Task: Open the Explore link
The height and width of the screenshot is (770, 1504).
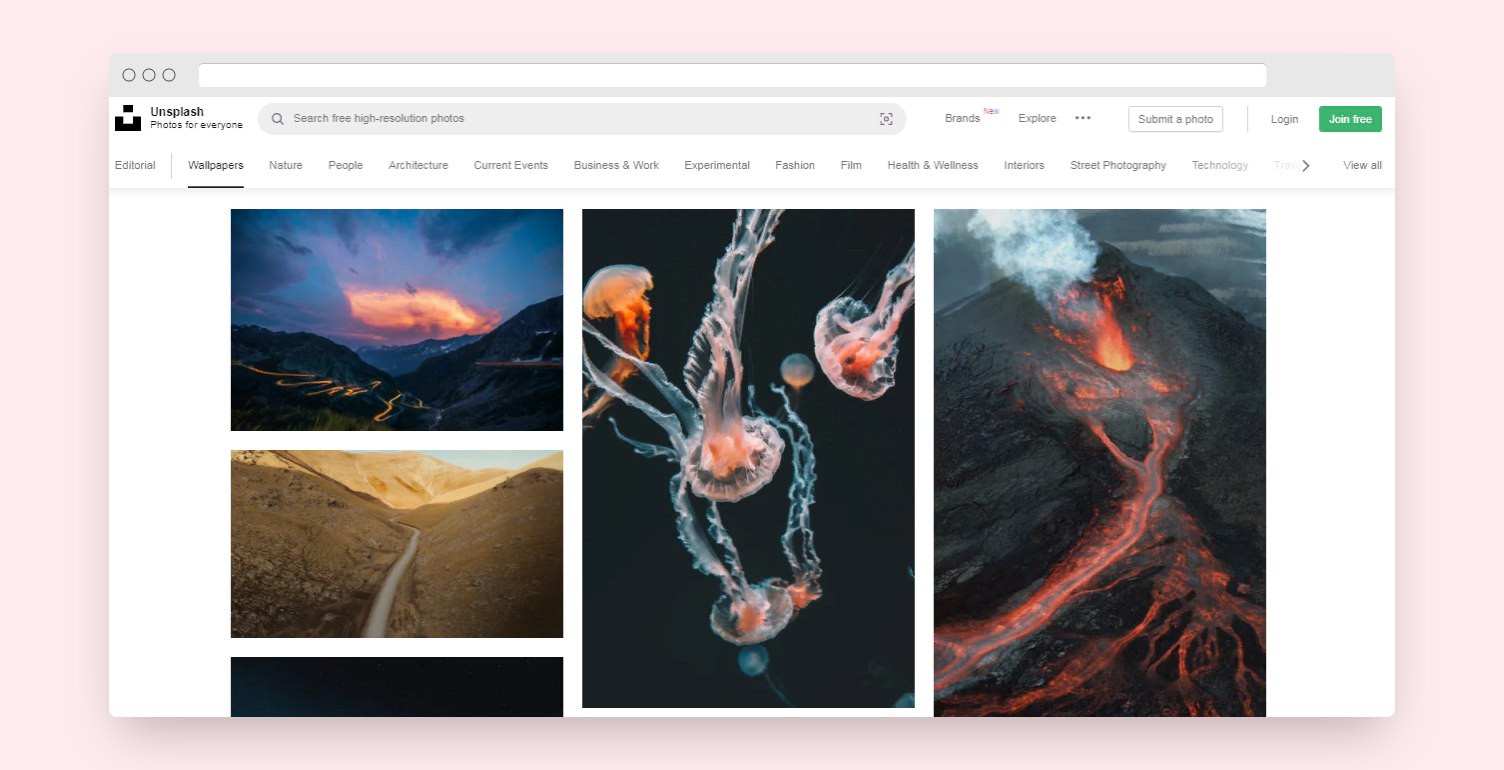Action: click(1037, 118)
